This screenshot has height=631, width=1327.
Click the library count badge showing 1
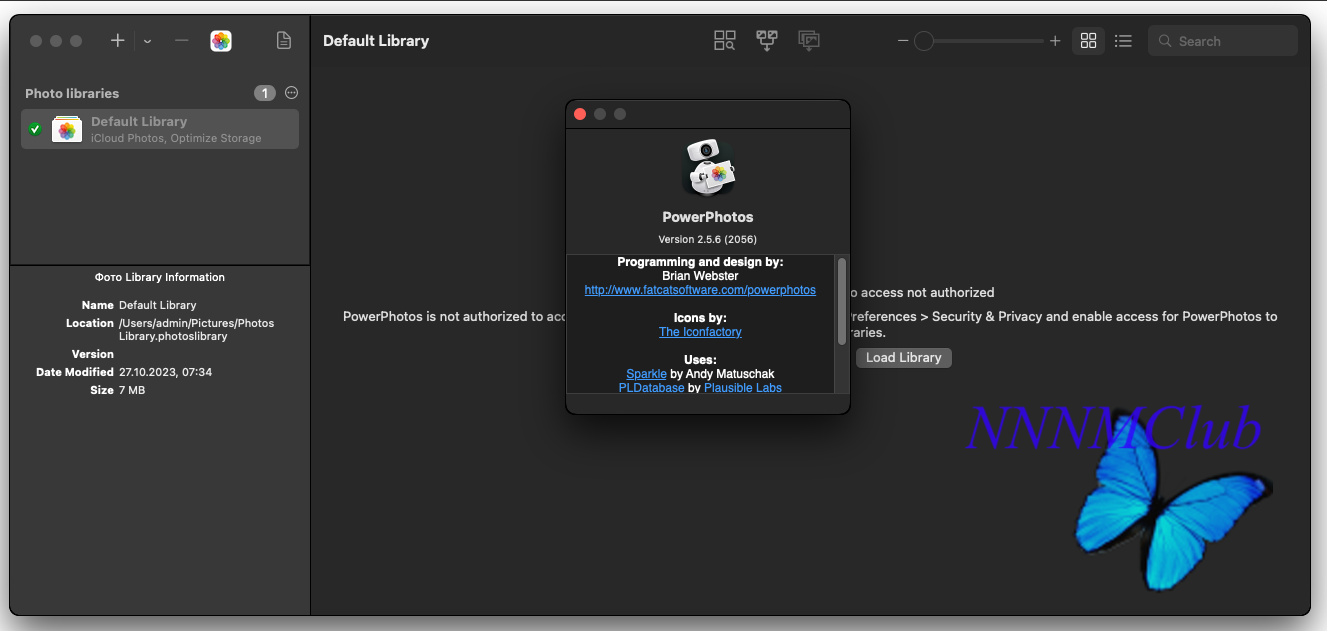pyautogui.click(x=264, y=93)
